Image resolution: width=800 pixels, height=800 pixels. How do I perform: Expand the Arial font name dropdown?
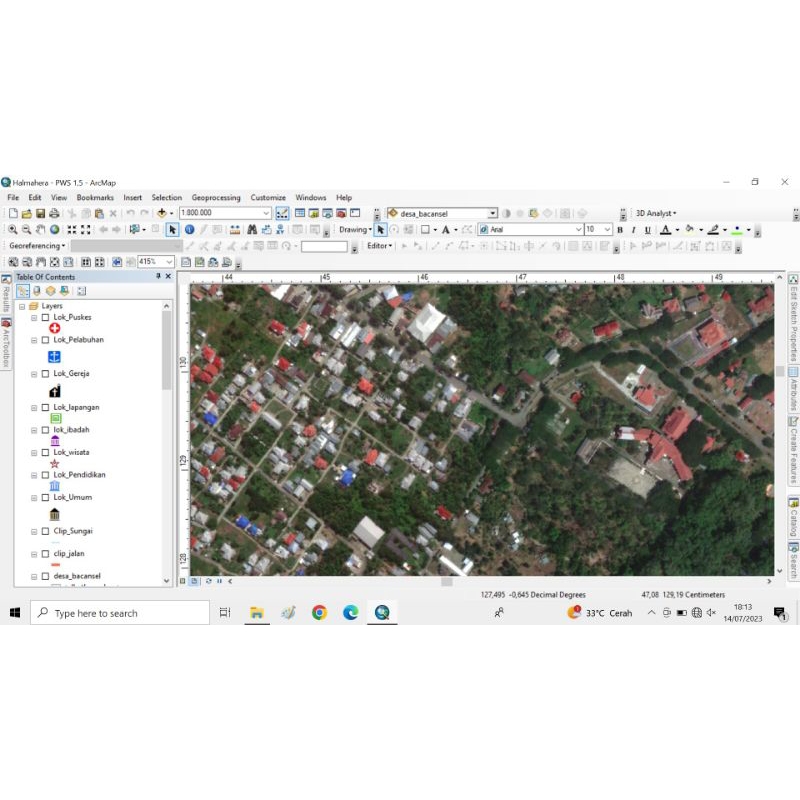point(578,230)
